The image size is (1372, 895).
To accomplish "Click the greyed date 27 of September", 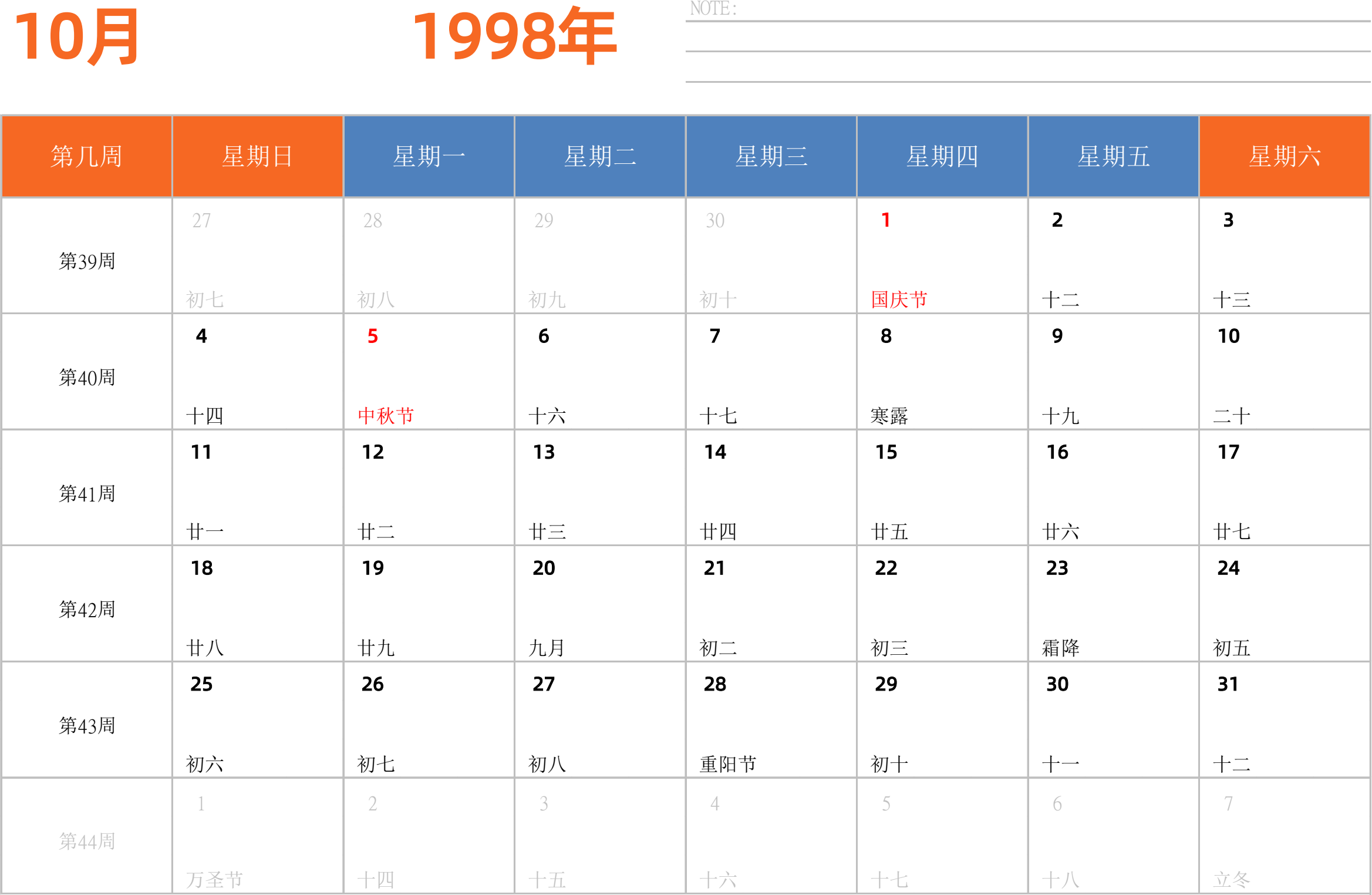I will (201, 220).
